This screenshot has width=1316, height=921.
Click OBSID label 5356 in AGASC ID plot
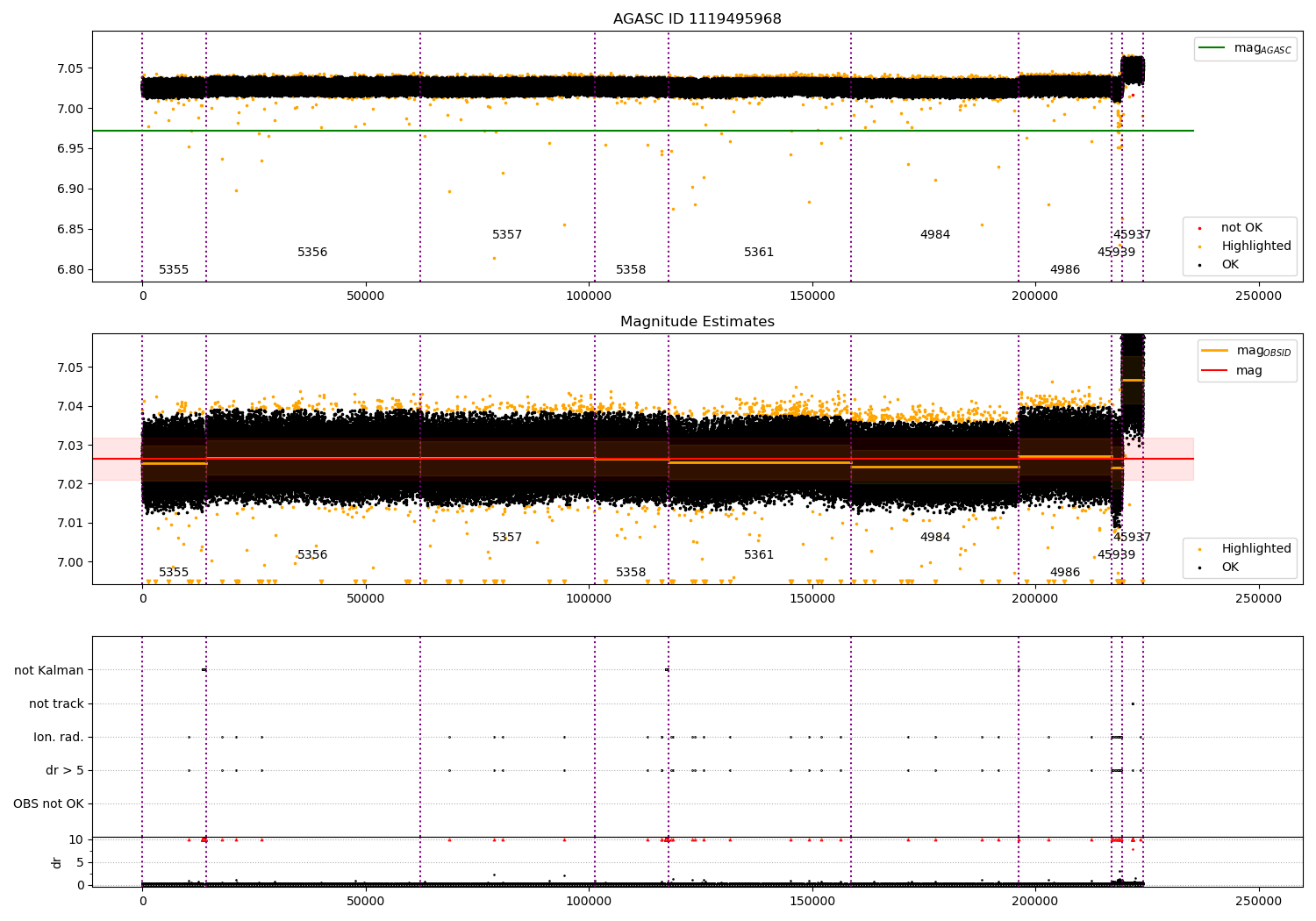(x=312, y=253)
